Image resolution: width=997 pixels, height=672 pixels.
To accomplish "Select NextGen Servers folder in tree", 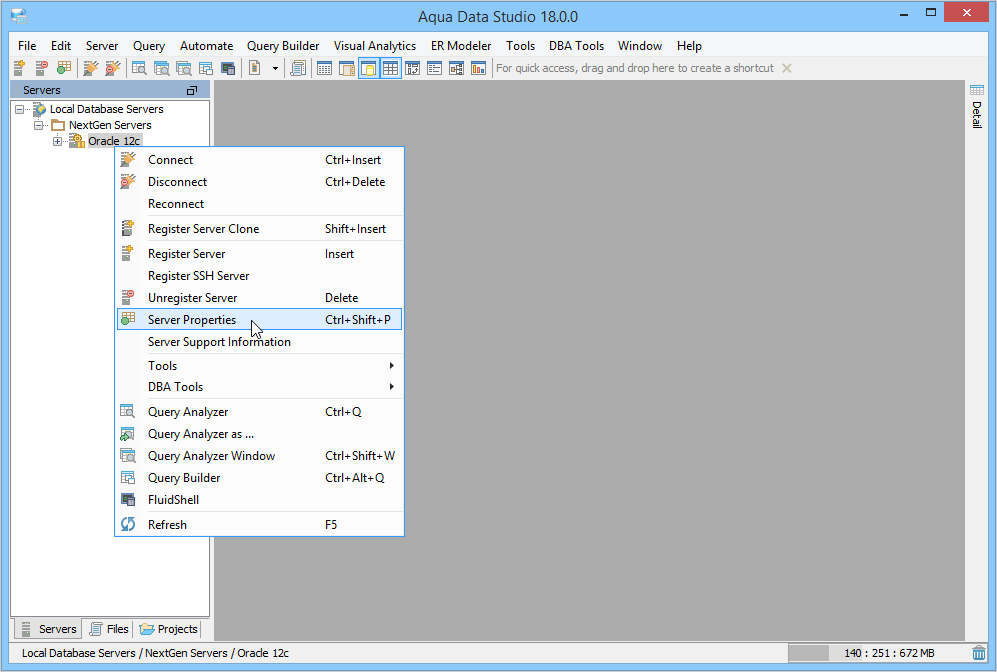I will tap(110, 125).
